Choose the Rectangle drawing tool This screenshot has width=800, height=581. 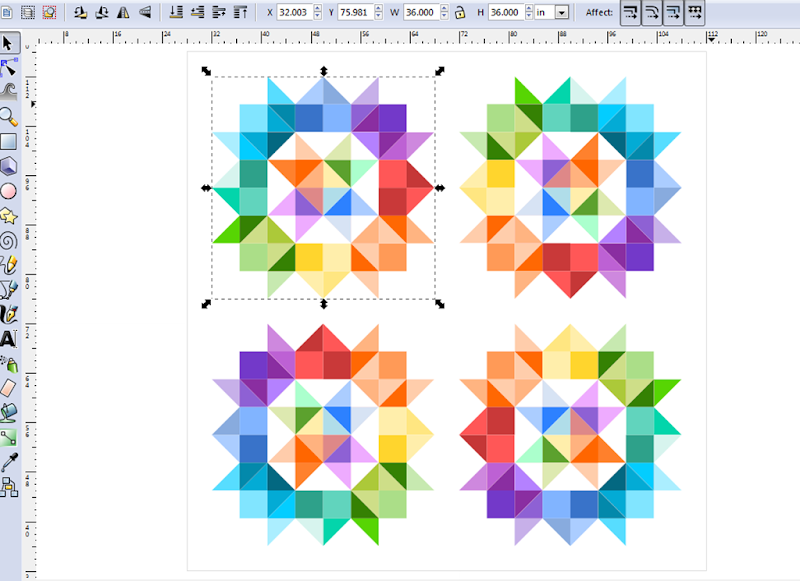click(9, 141)
